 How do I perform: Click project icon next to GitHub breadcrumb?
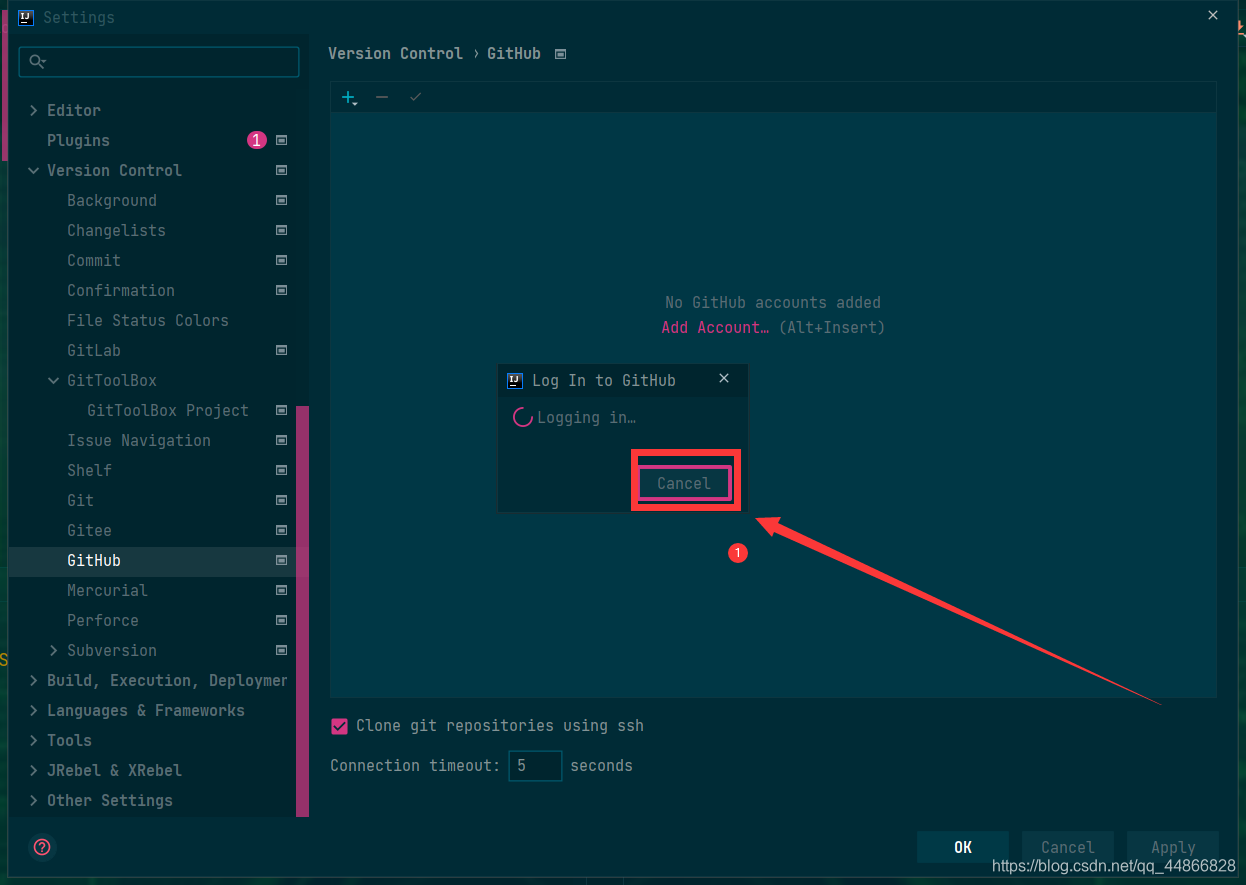(x=560, y=54)
